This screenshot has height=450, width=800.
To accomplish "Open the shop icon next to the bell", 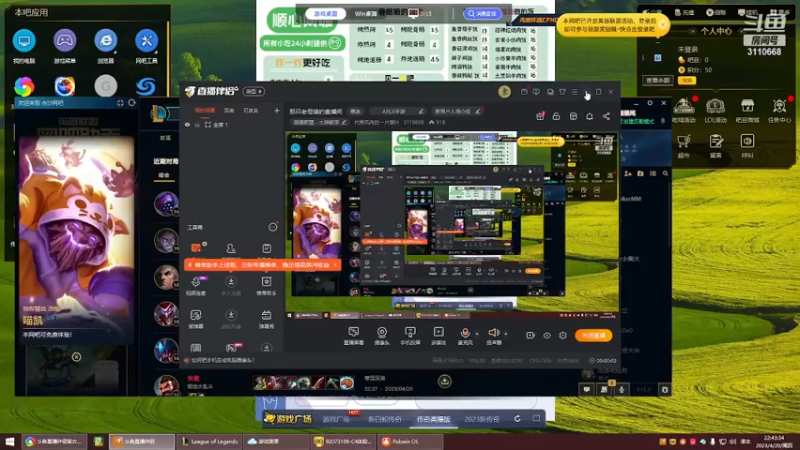I will pyautogui.click(x=573, y=116).
